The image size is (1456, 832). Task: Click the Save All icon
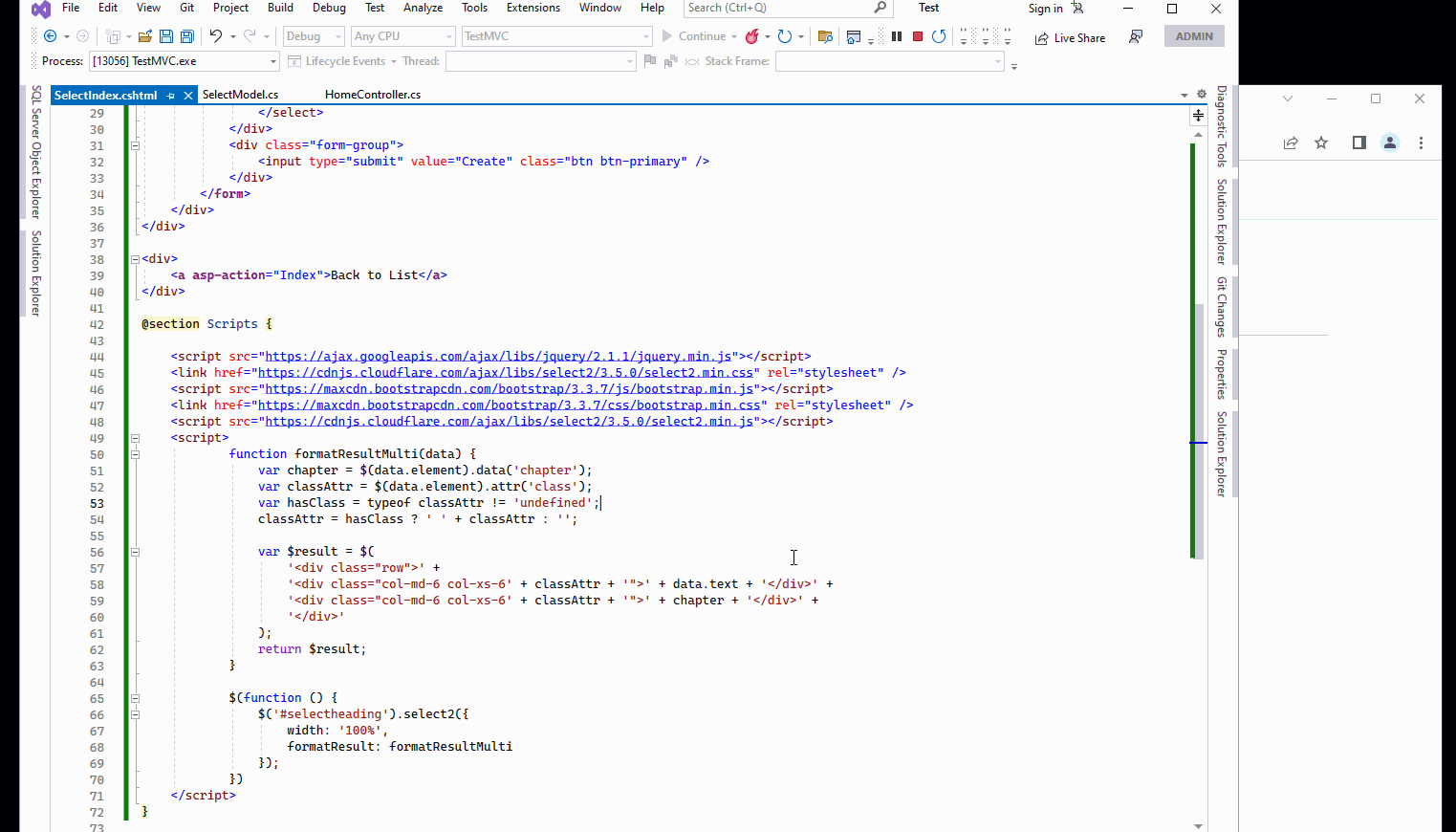click(187, 36)
